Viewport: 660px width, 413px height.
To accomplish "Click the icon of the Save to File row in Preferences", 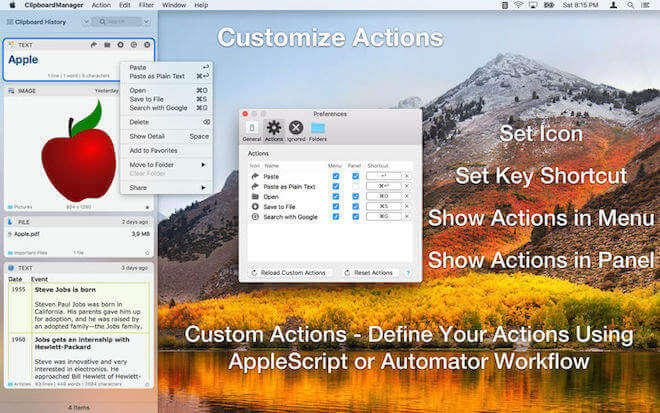I will pyautogui.click(x=255, y=206).
